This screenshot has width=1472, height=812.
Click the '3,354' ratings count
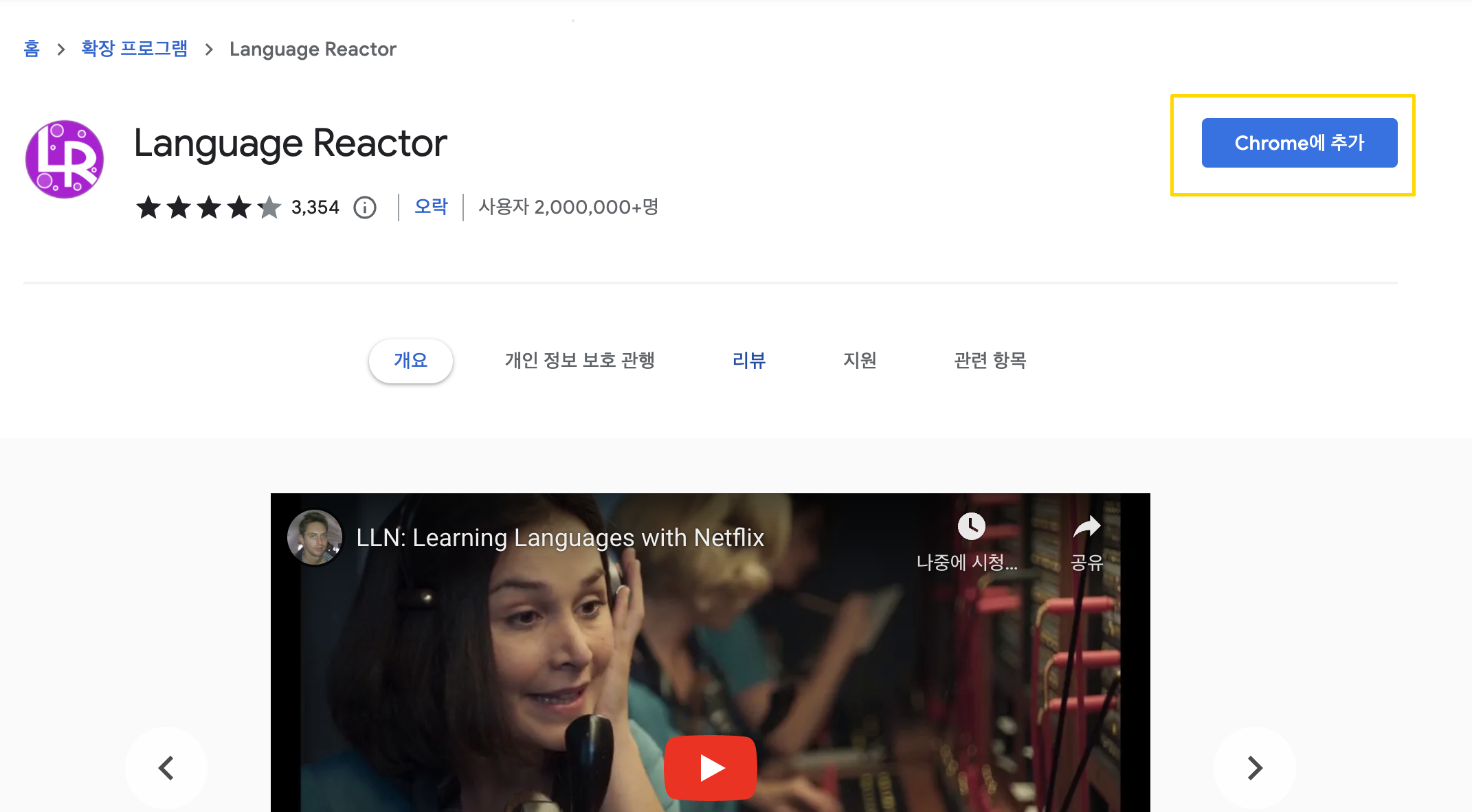click(315, 207)
